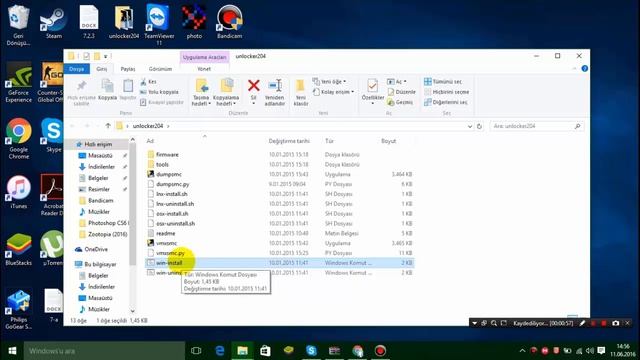
Task: Open iTunes desktop icon
Action: click(18, 192)
